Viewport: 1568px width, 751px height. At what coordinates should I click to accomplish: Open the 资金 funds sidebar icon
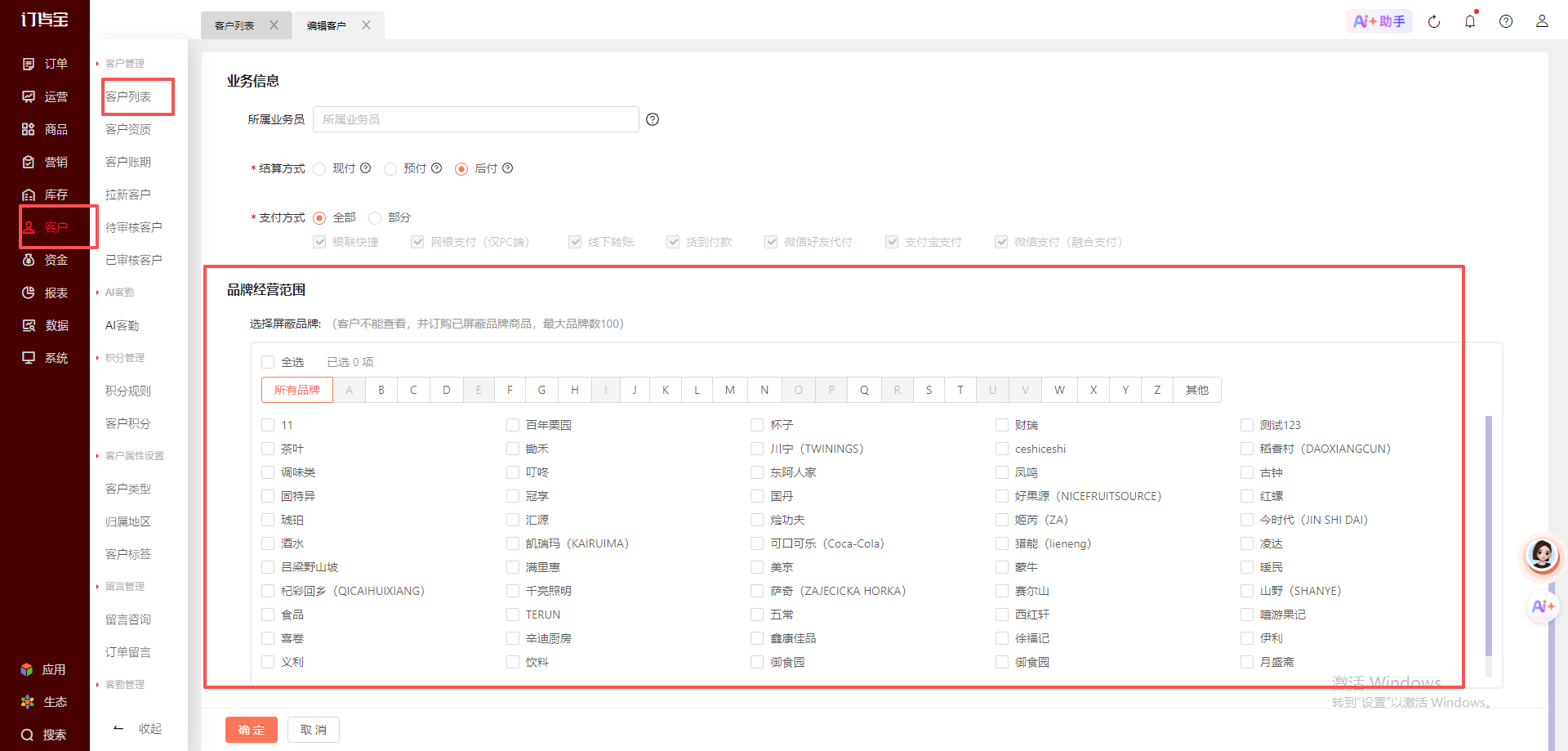pos(29,260)
